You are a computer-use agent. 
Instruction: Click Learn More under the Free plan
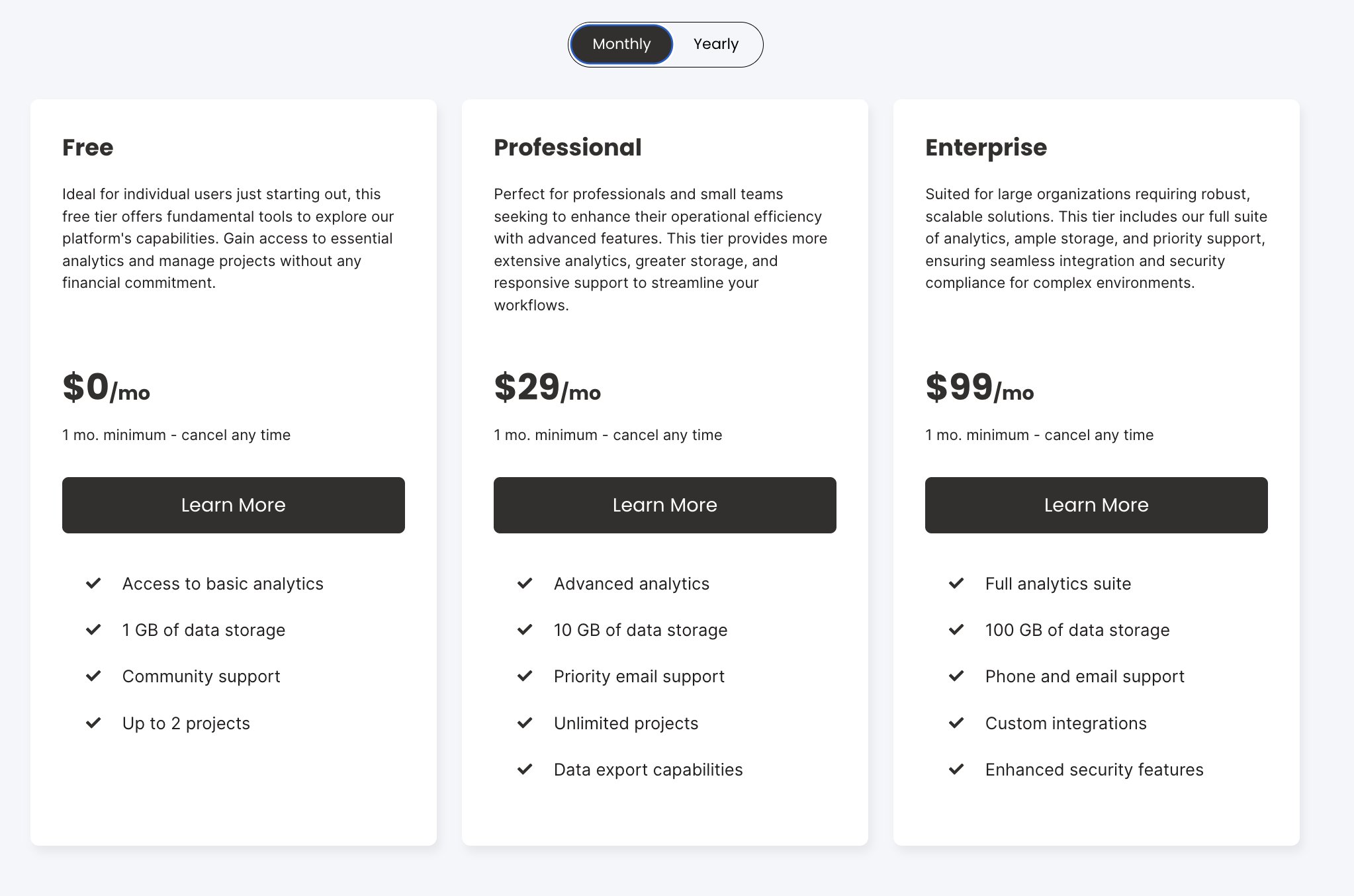point(233,505)
